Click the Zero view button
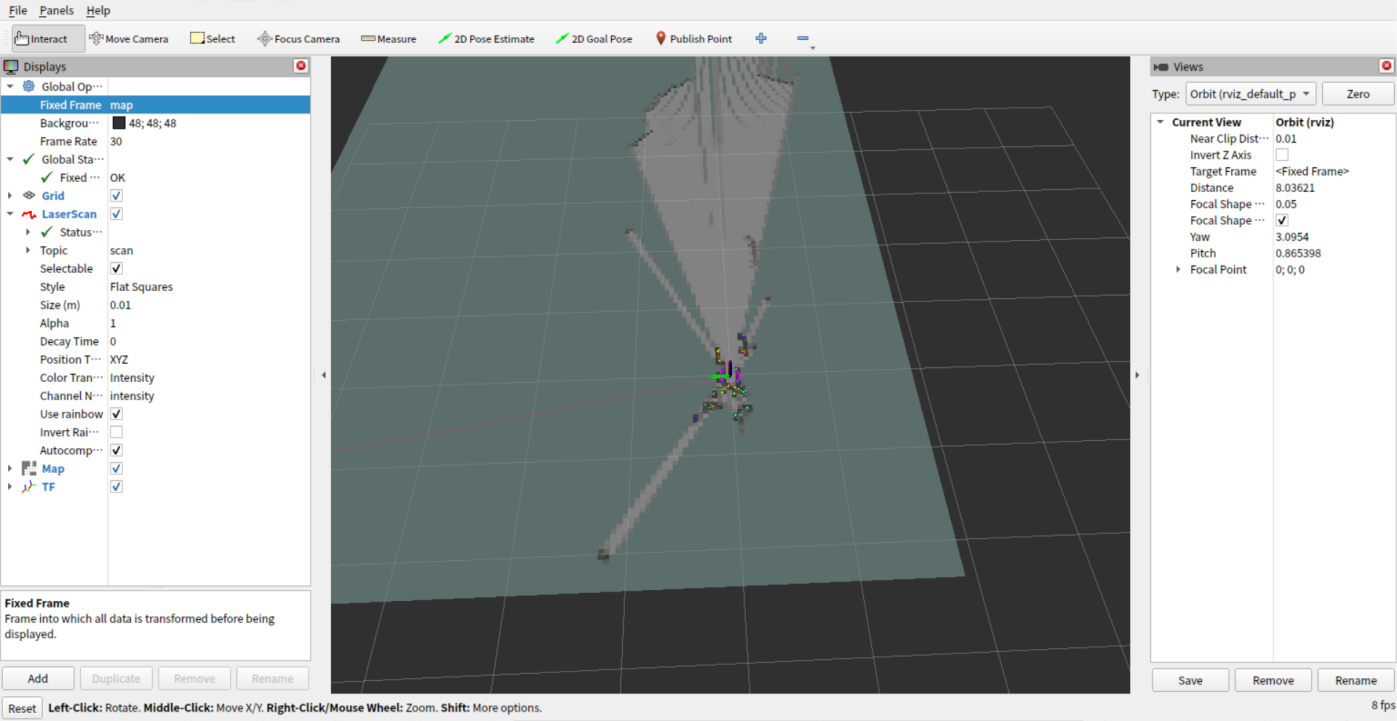This screenshot has width=1397, height=721. tap(1358, 94)
